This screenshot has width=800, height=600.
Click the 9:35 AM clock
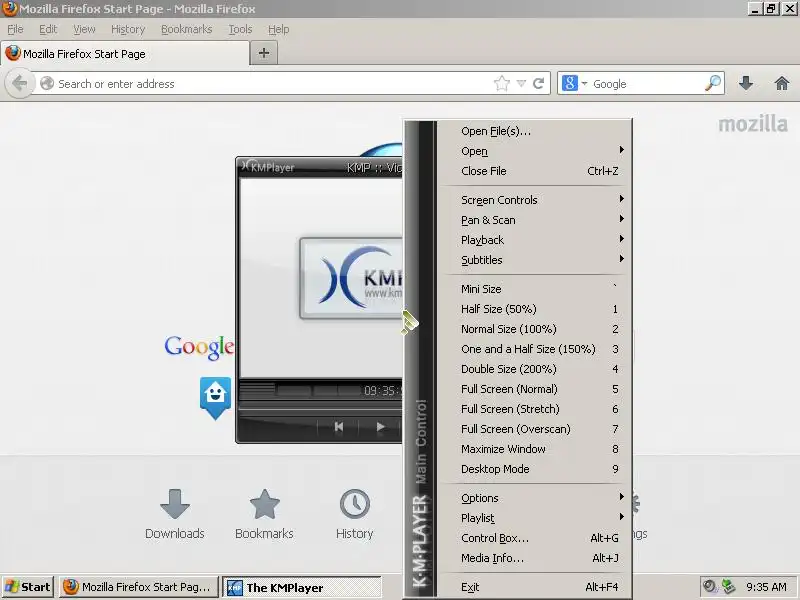[766, 587]
